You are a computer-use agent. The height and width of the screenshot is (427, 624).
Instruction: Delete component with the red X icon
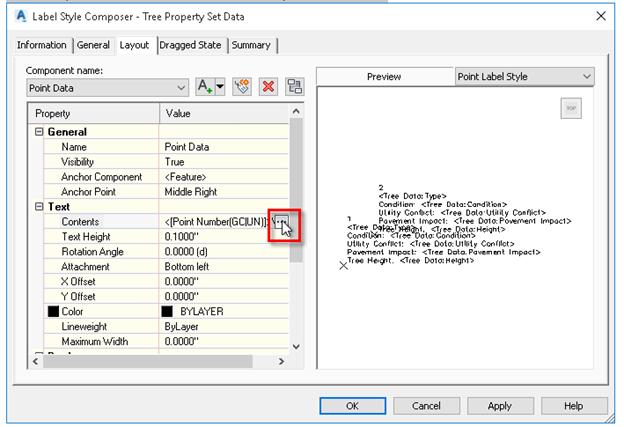[268, 87]
